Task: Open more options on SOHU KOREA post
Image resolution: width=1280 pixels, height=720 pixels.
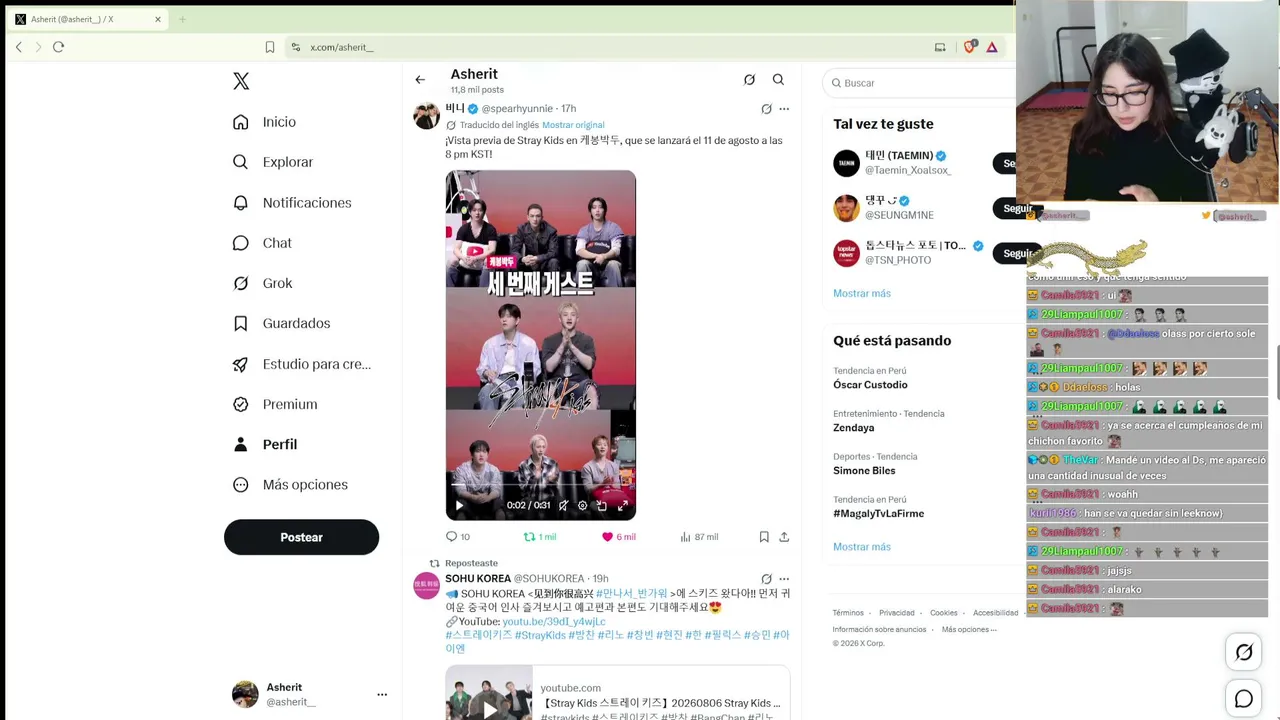Action: pos(784,579)
